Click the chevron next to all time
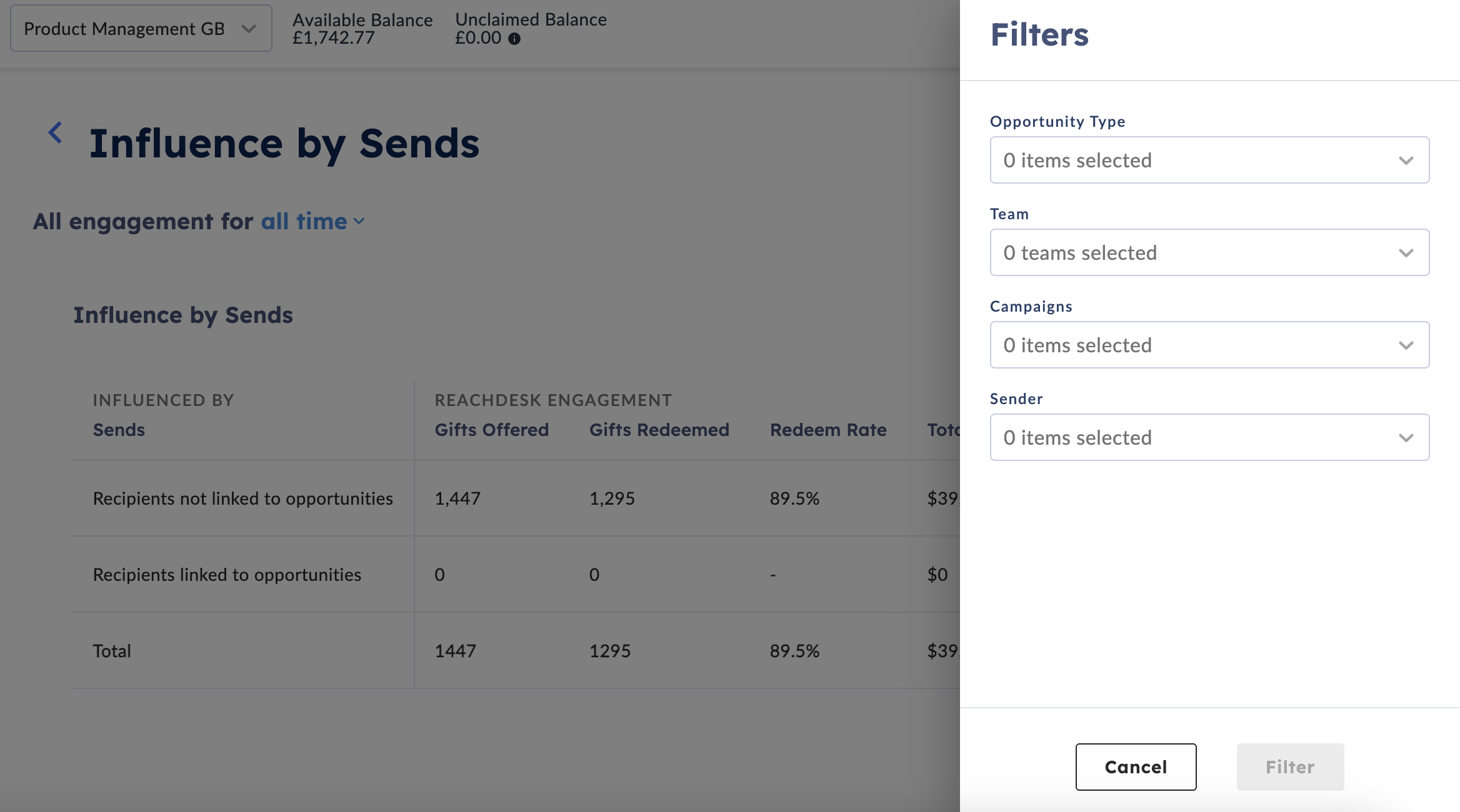This screenshot has width=1460, height=812. coord(359,222)
